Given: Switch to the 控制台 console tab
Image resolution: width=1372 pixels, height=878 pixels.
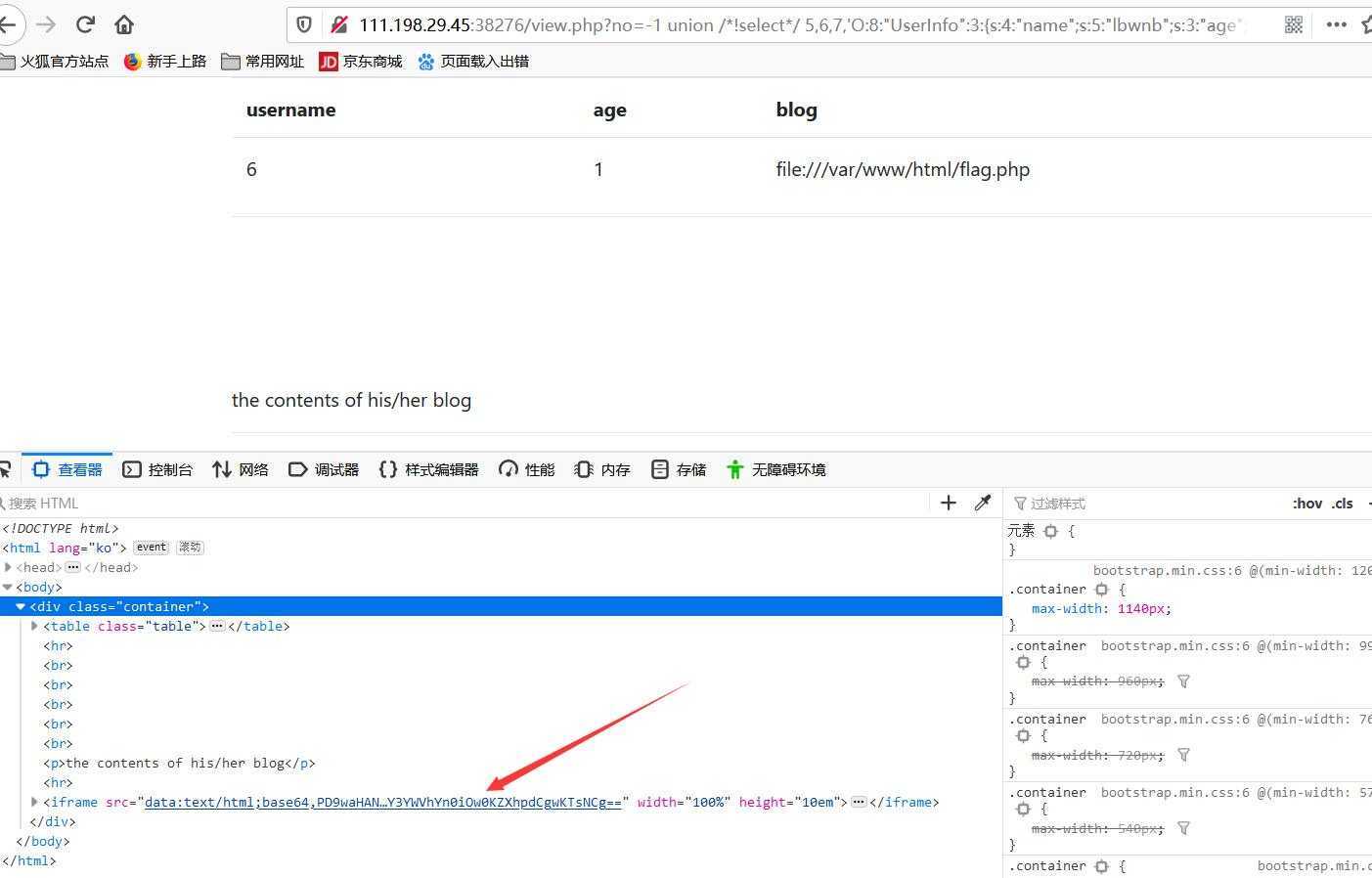Looking at the screenshot, I should pyautogui.click(x=157, y=469).
